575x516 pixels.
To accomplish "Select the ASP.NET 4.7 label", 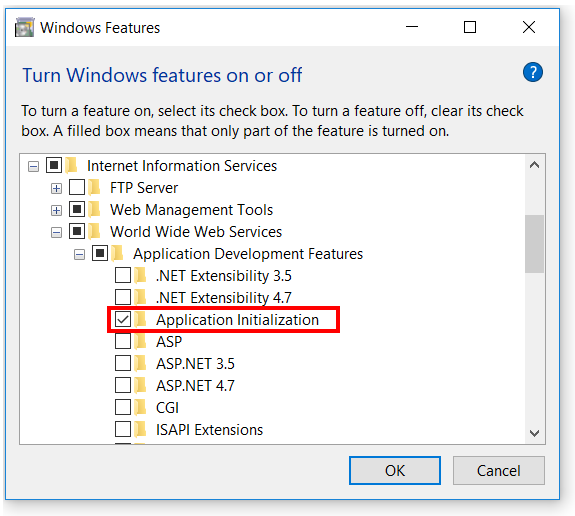I will (195, 386).
